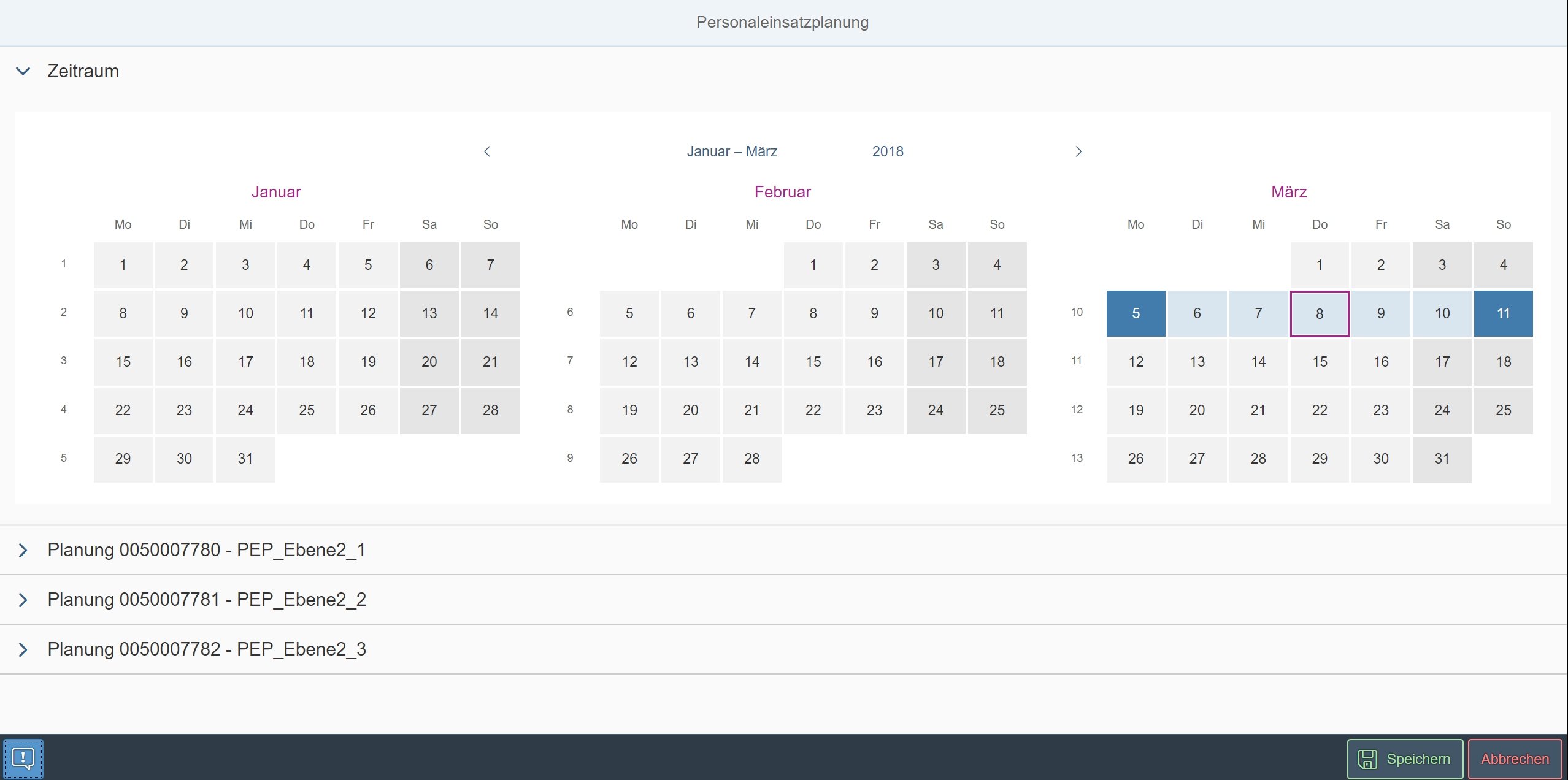Select March 5 range start date
The width and height of the screenshot is (1568, 780).
(1136, 313)
